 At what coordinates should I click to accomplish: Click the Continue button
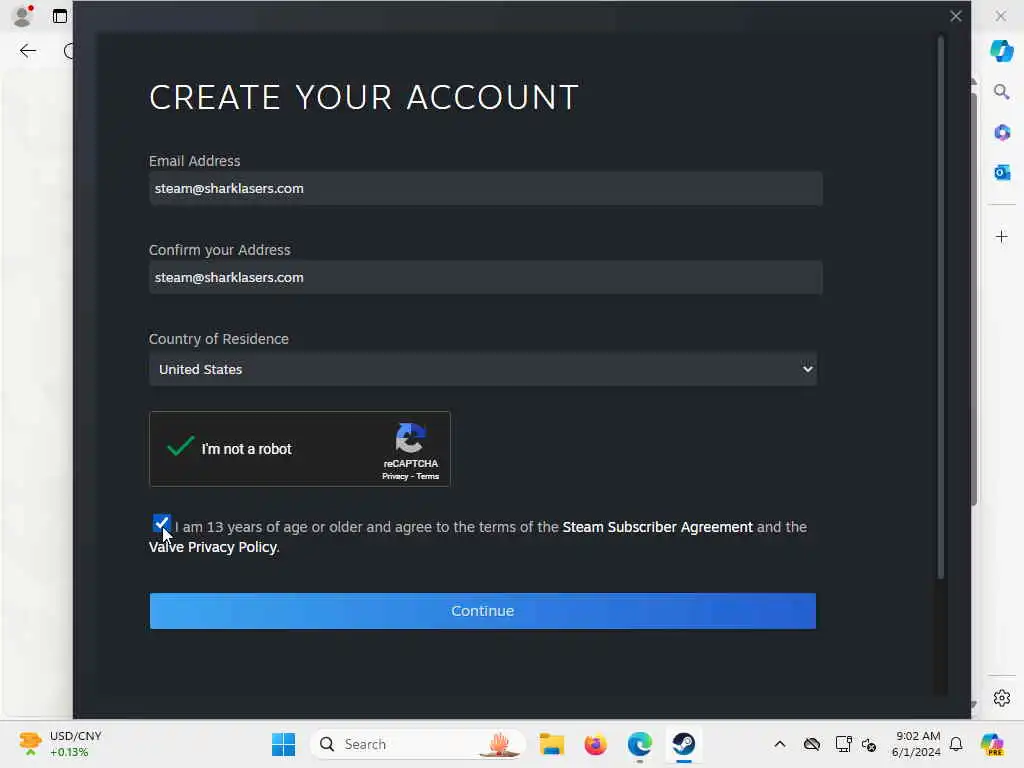(x=483, y=611)
